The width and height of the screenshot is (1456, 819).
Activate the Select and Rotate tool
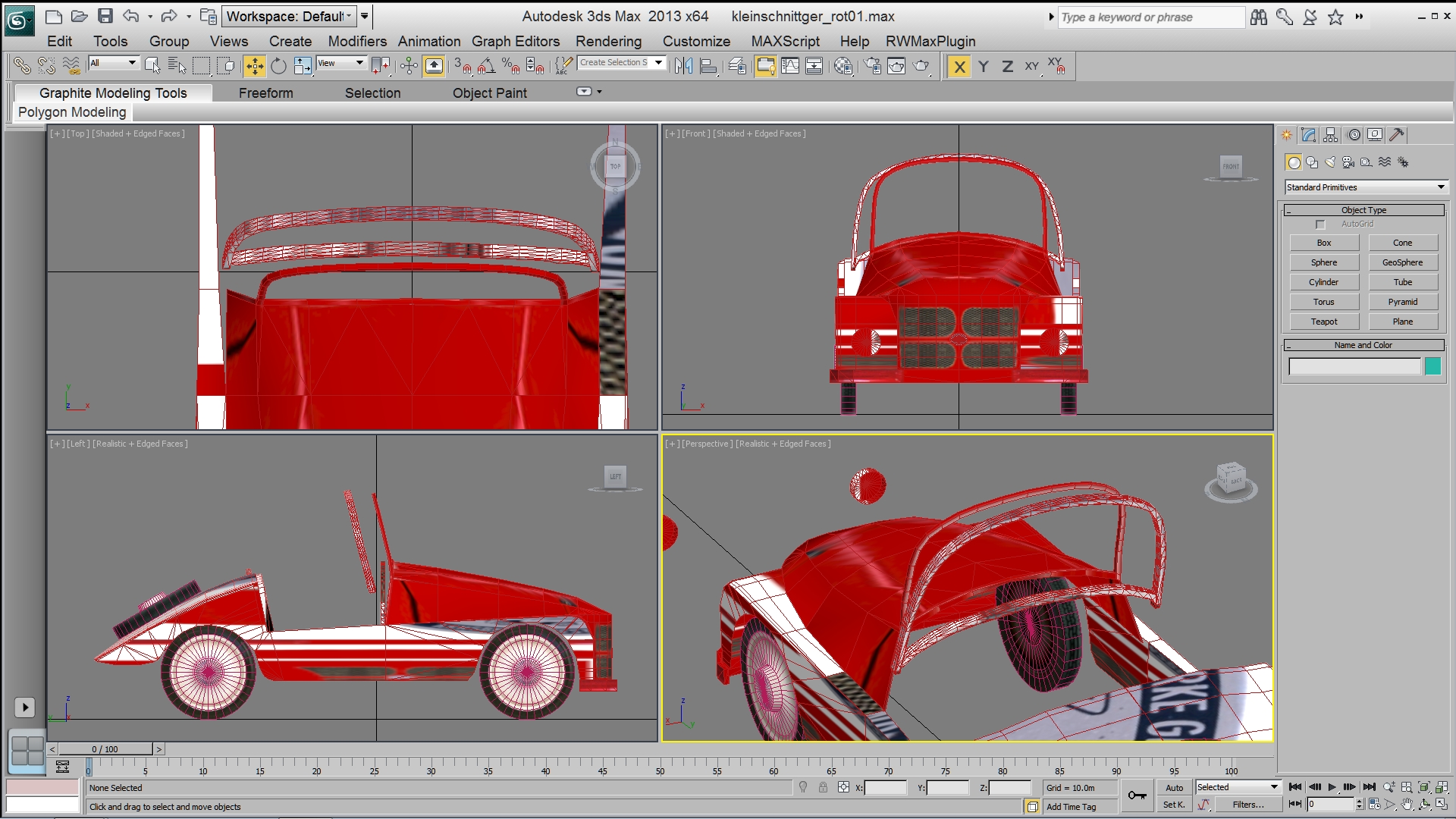click(x=278, y=67)
